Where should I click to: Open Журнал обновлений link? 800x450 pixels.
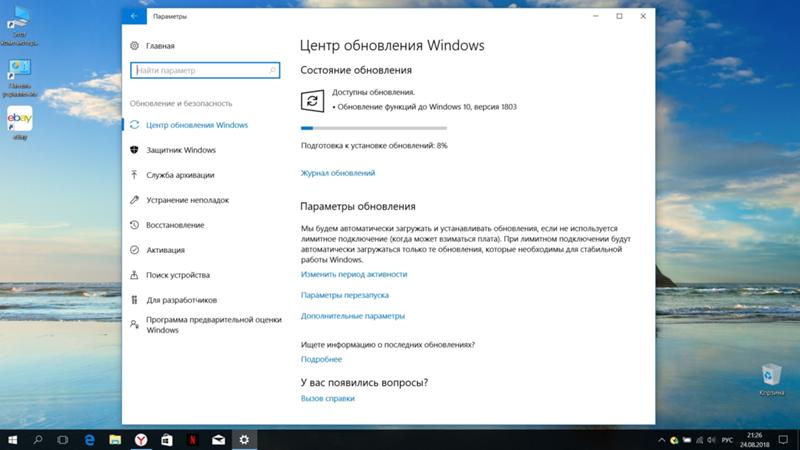coord(338,173)
